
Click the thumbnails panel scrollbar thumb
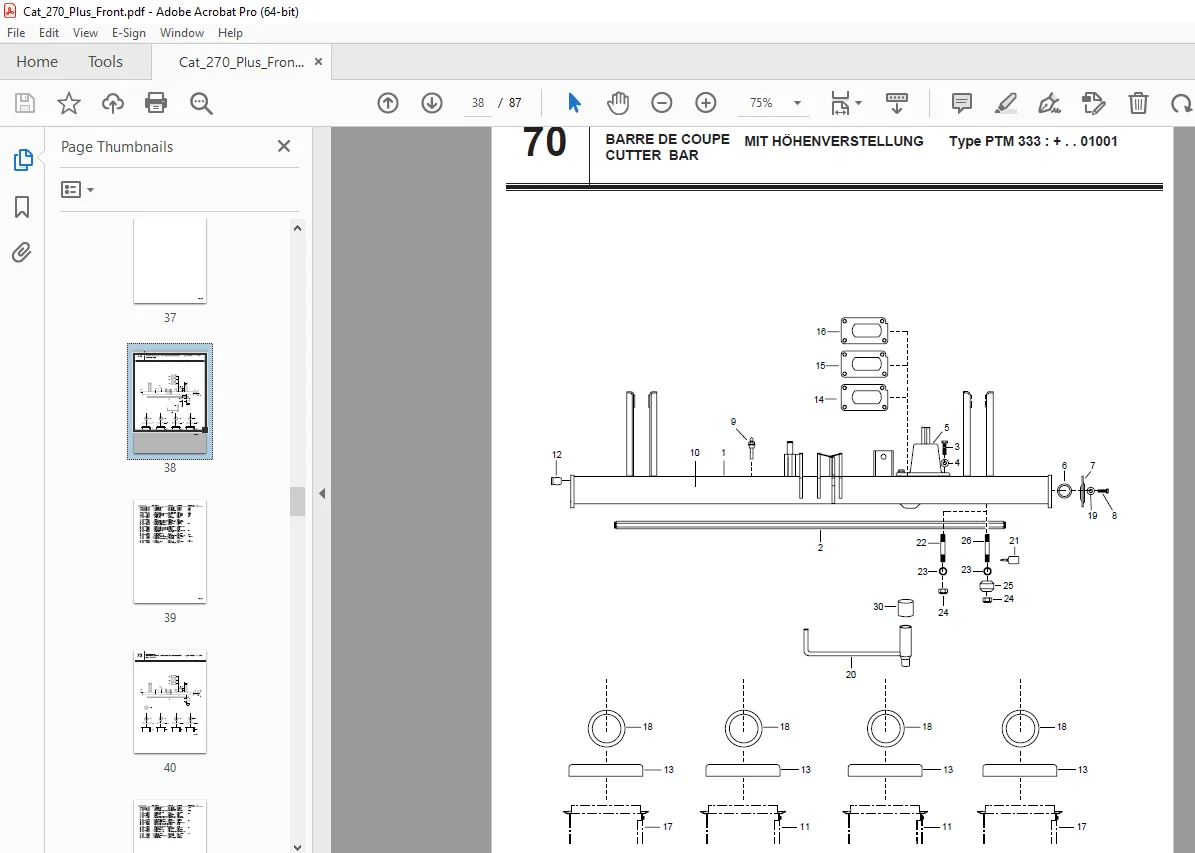297,502
